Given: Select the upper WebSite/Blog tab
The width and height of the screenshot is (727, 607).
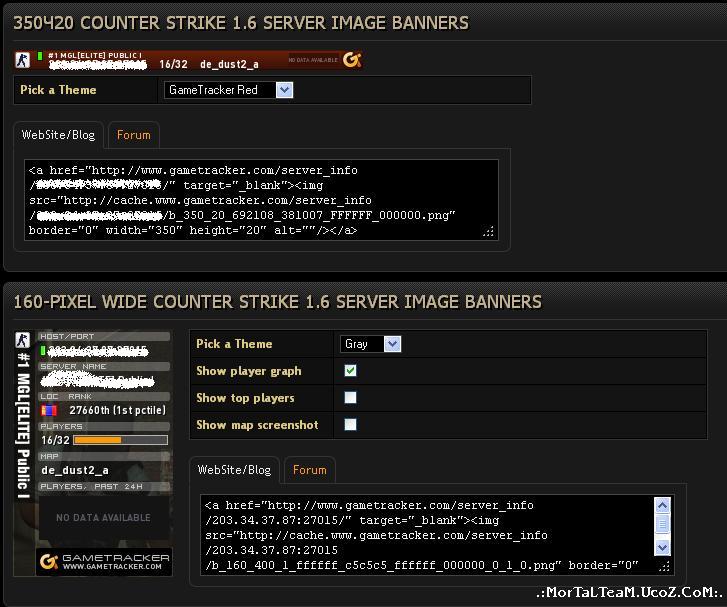Looking at the screenshot, I should coord(58,135).
